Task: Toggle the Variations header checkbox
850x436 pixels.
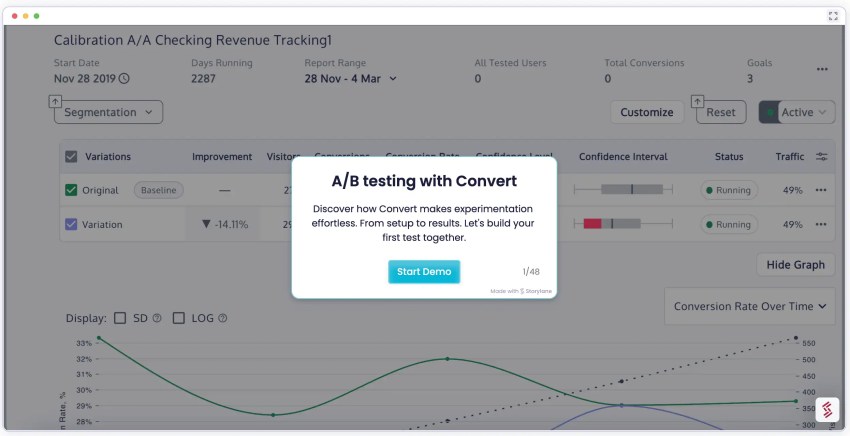Action: point(71,157)
